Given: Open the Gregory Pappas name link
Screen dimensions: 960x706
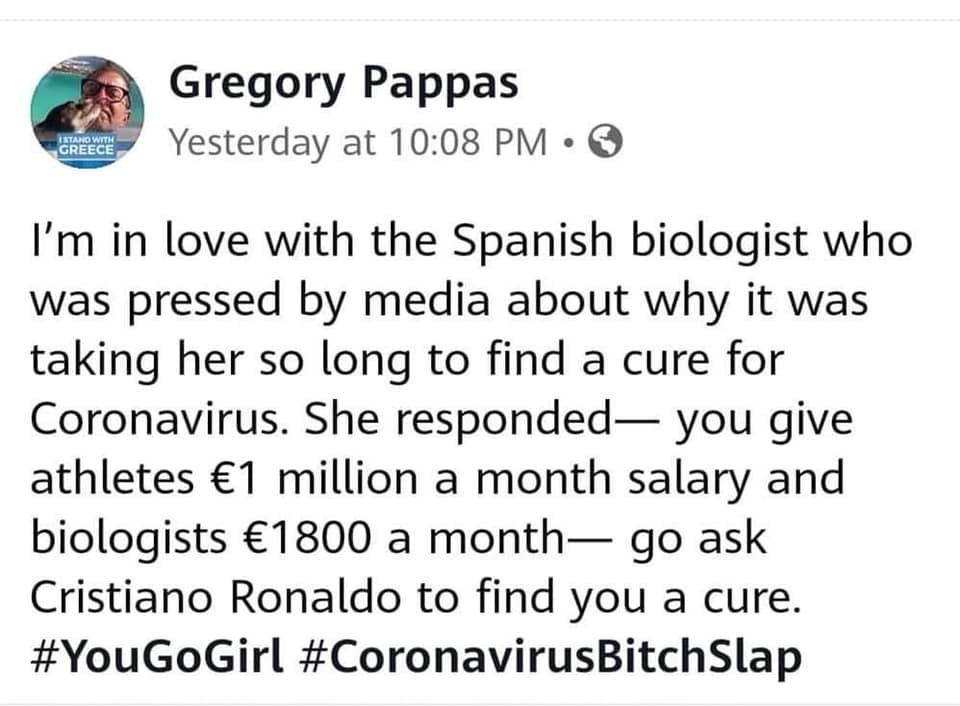Looking at the screenshot, I should [x=343, y=83].
